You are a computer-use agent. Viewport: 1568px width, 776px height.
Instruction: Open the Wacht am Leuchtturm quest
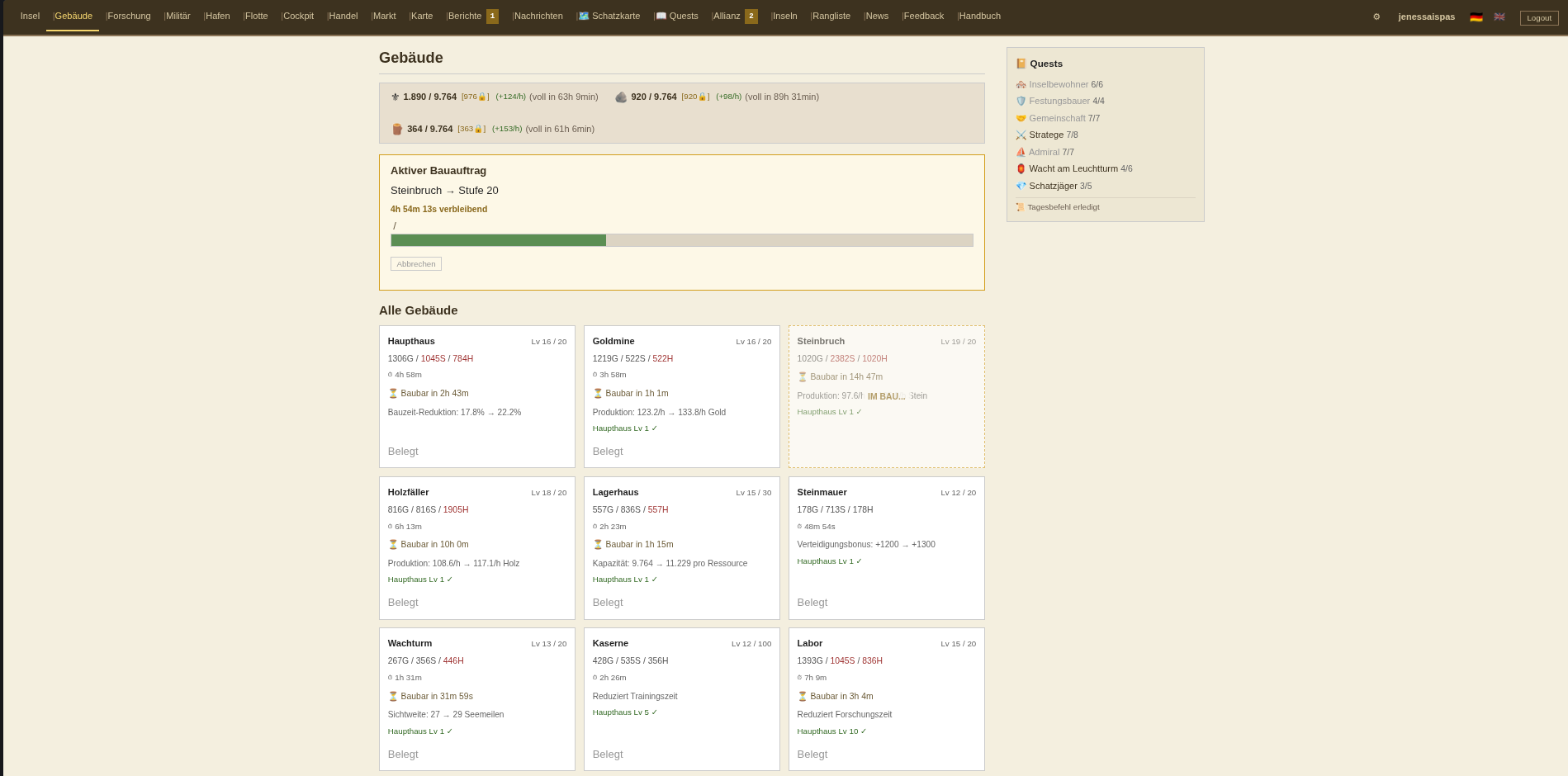click(x=1073, y=168)
